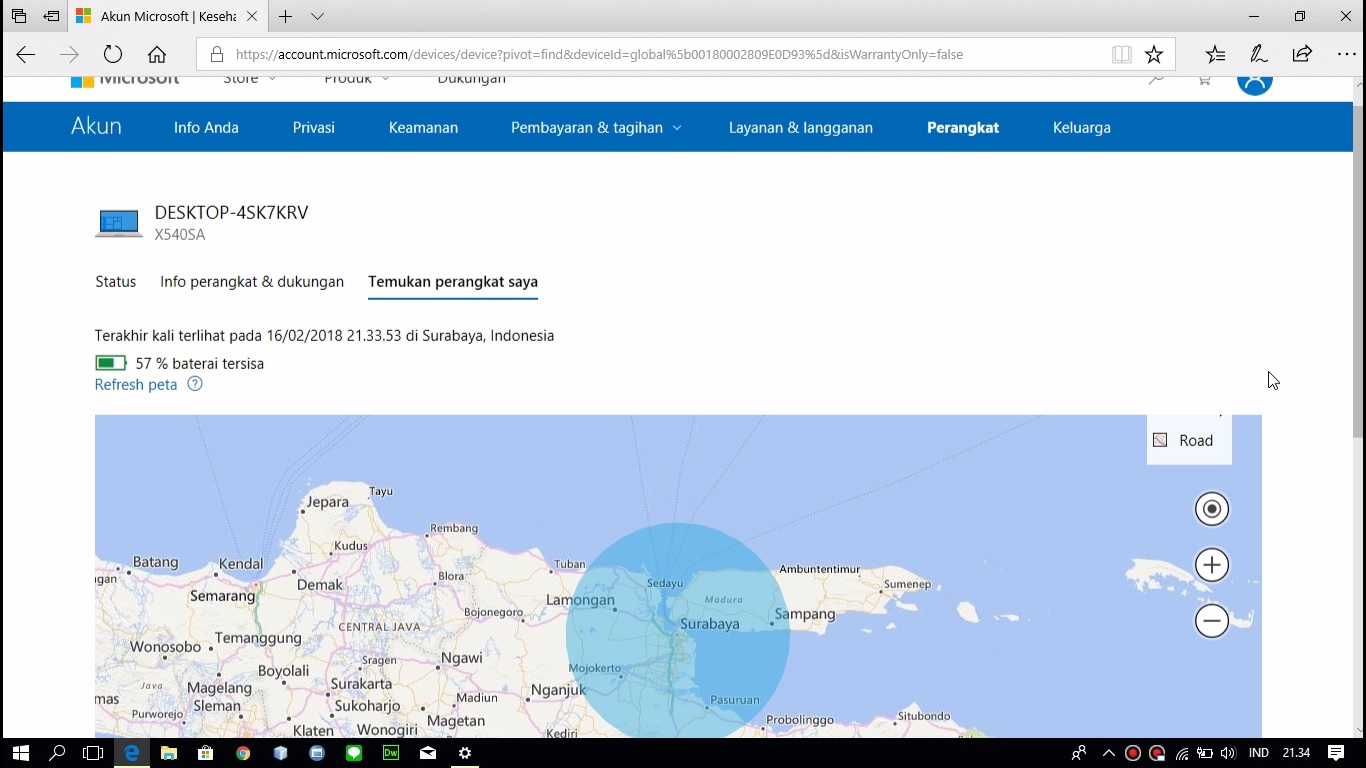
Task: Click the Refresh peta link
Action: coord(136,385)
